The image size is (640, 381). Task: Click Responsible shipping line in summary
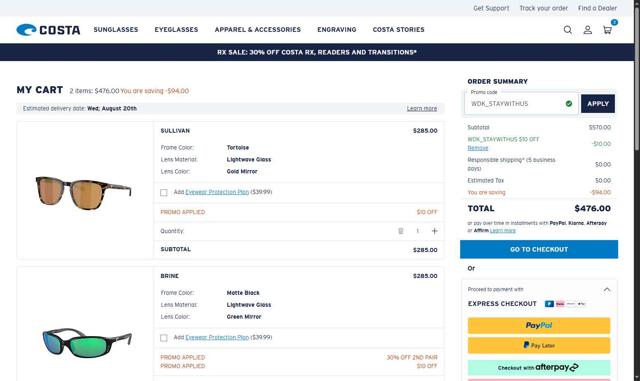click(539, 164)
